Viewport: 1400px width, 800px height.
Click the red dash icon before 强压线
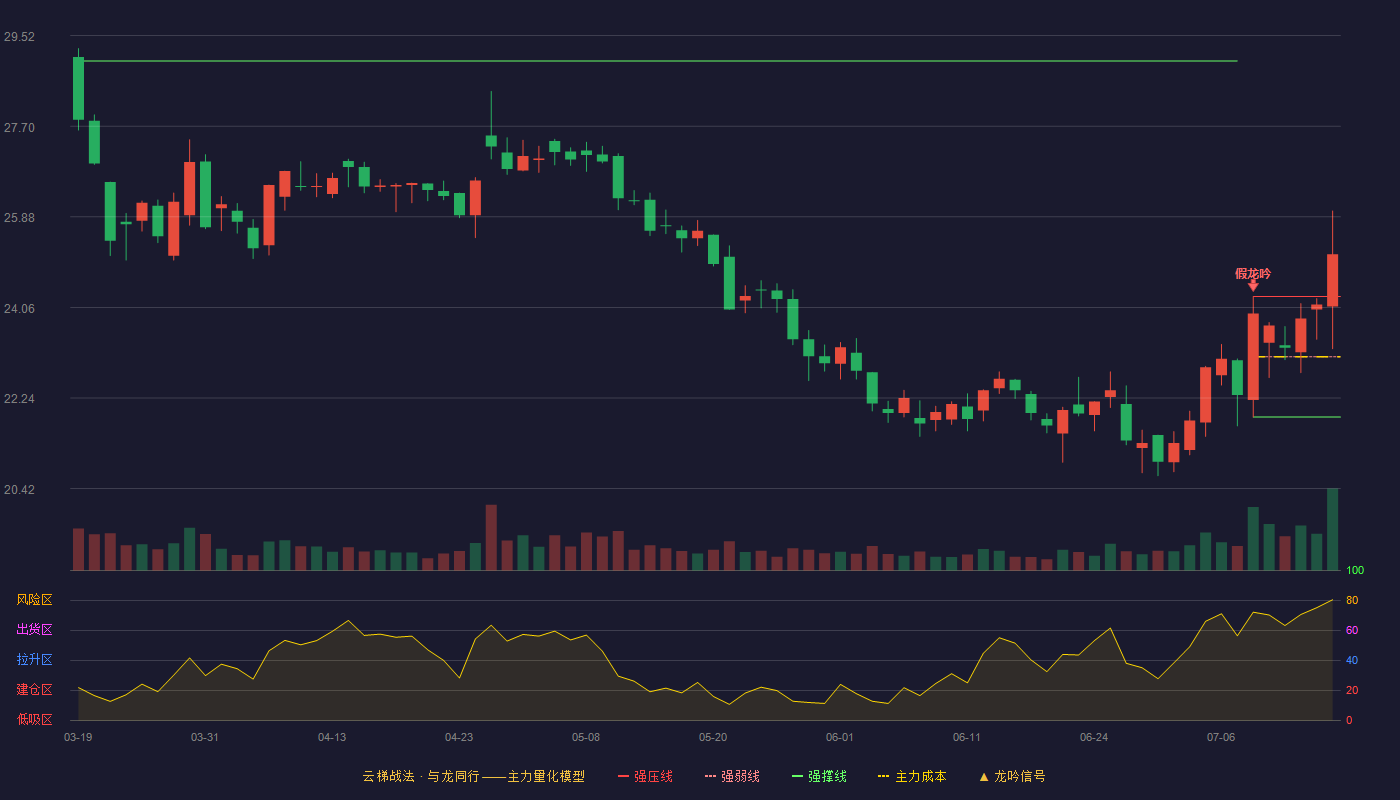(624, 776)
